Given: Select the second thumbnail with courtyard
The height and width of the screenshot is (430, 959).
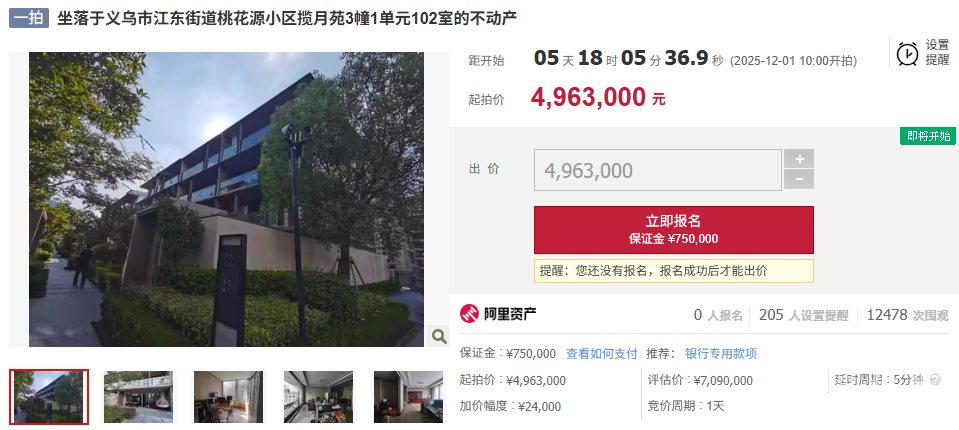Looking at the screenshot, I should pyautogui.click(x=138, y=396).
